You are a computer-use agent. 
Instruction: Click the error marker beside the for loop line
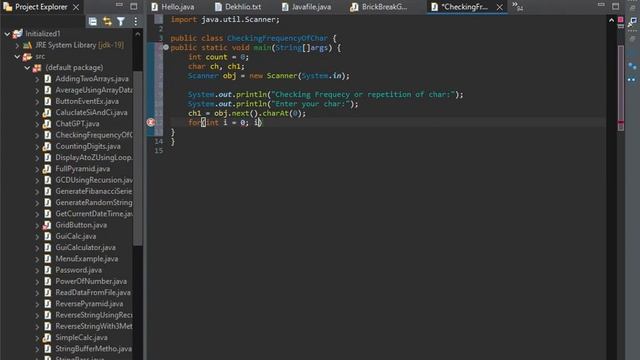tap(151, 122)
